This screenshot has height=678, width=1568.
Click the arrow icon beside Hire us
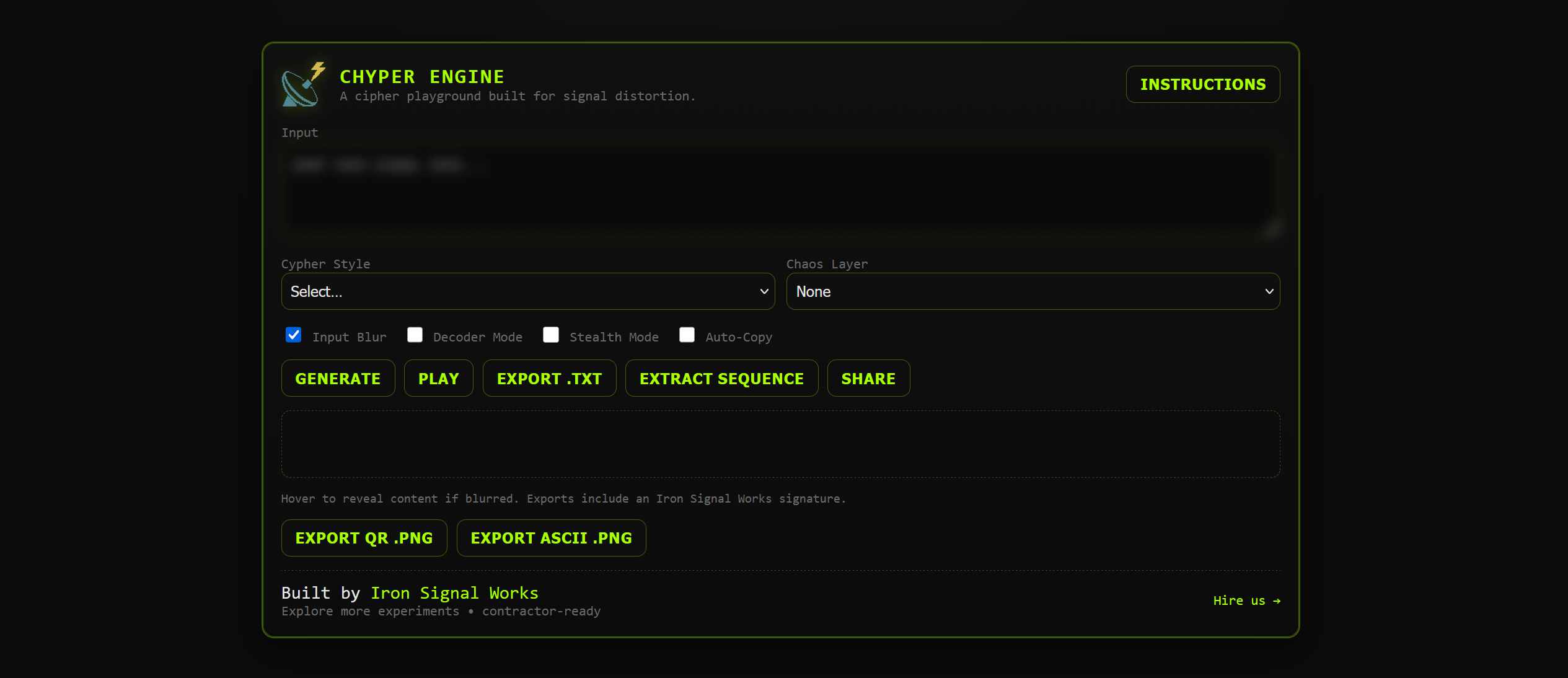1277,601
